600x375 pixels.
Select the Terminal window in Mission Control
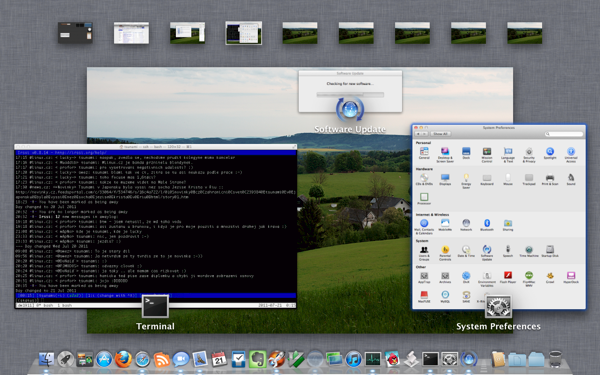[x=155, y=226]
